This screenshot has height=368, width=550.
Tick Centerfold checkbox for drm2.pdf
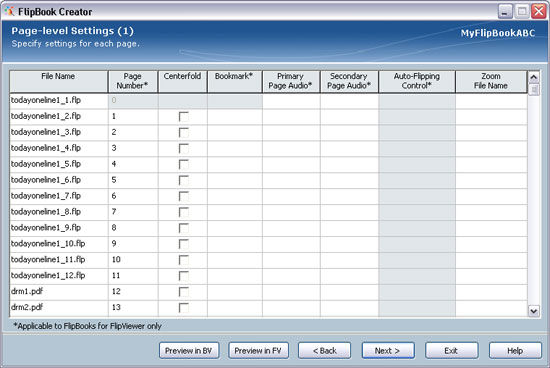(183, 308)
